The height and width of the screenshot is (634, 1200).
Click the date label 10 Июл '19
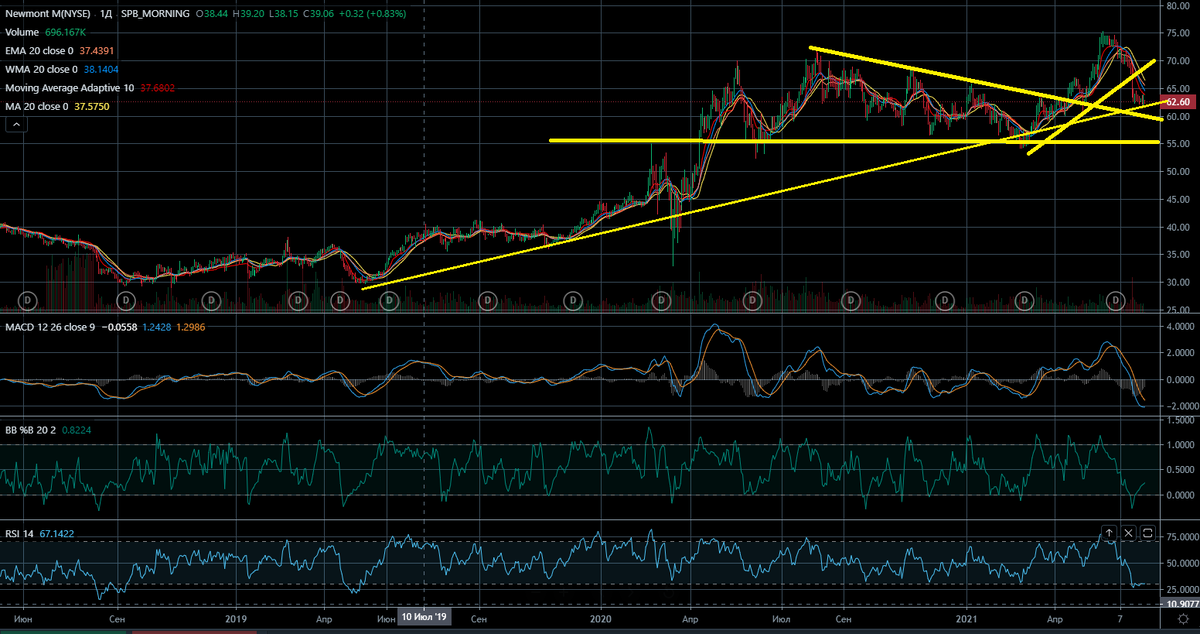click(426, 619)
